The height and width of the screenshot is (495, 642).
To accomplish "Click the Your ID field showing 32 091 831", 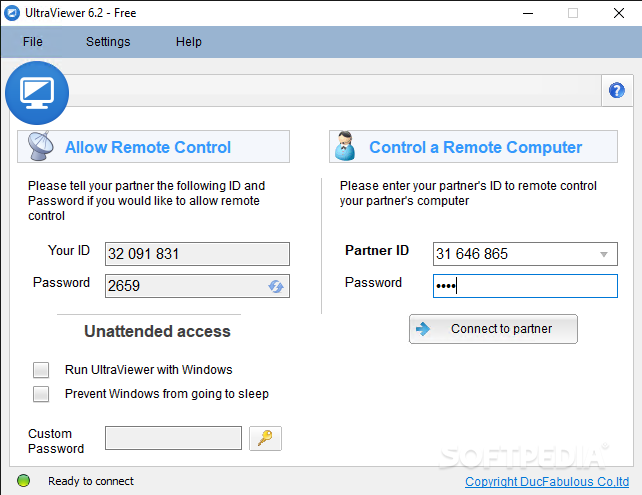I will 197,254.
